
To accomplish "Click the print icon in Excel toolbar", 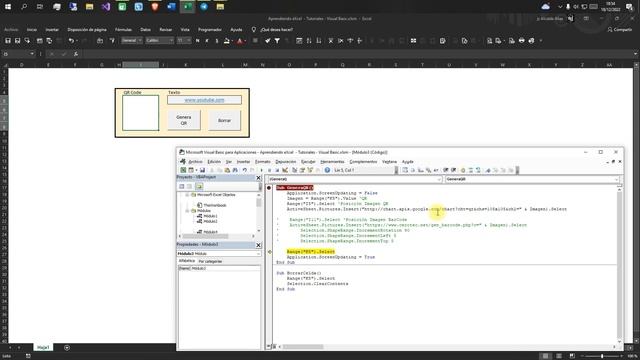I will coord(522,41).
